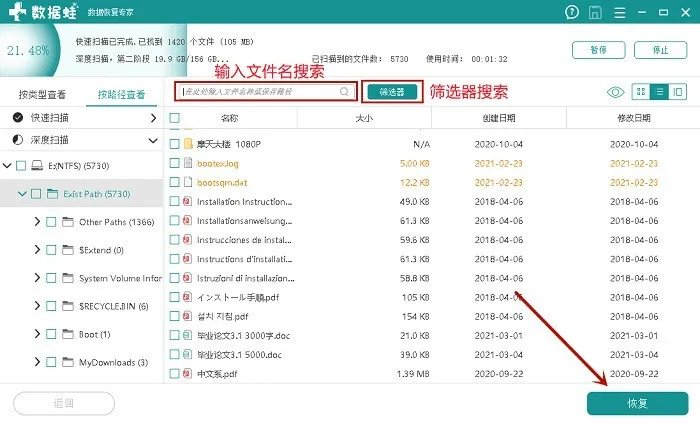
Task: Click the 深度扫描 progress icon
Action: click(x=18, y=140)
